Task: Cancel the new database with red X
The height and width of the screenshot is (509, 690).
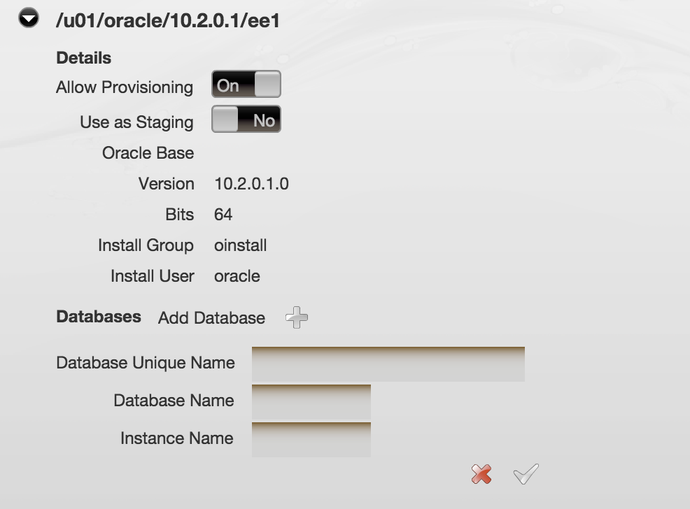Action: [x=481, y=474]
